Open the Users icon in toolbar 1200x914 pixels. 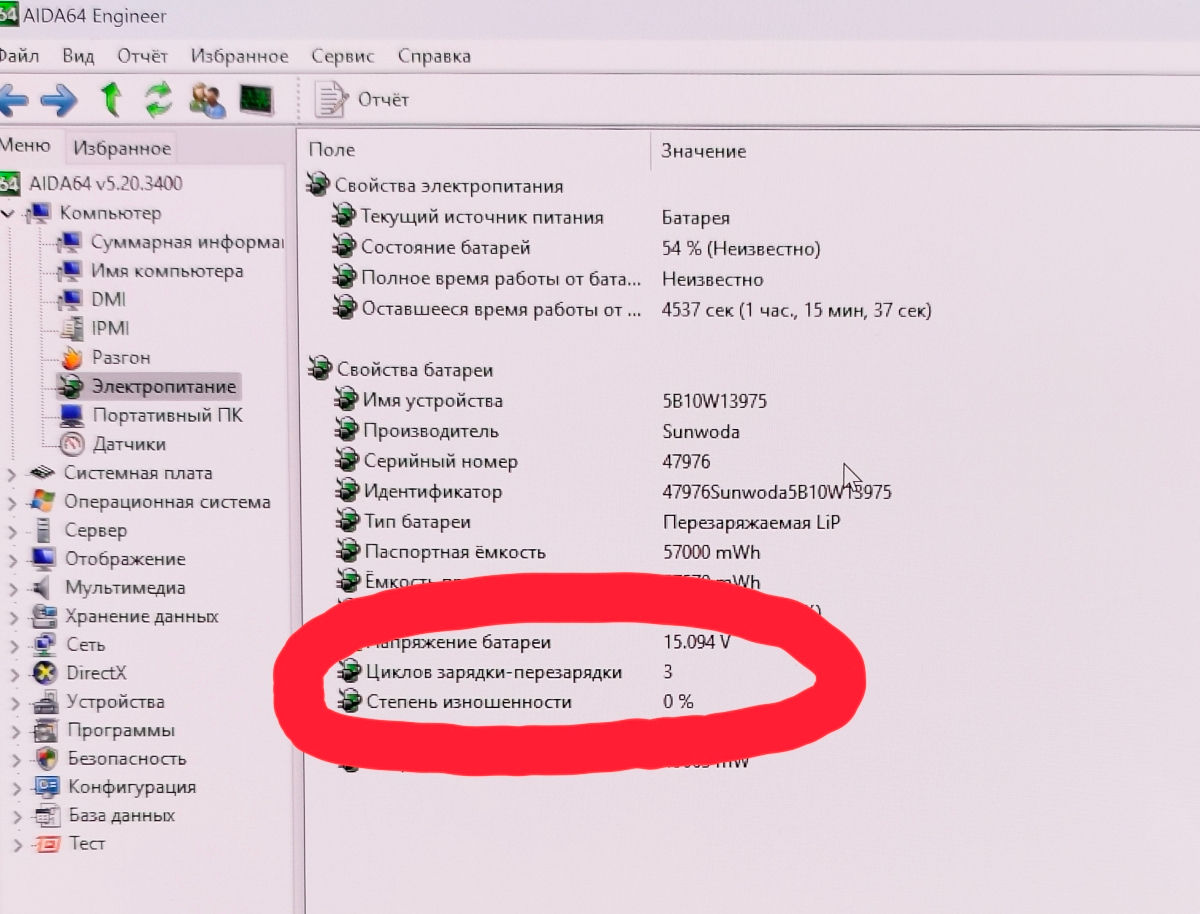coord(208,99)
